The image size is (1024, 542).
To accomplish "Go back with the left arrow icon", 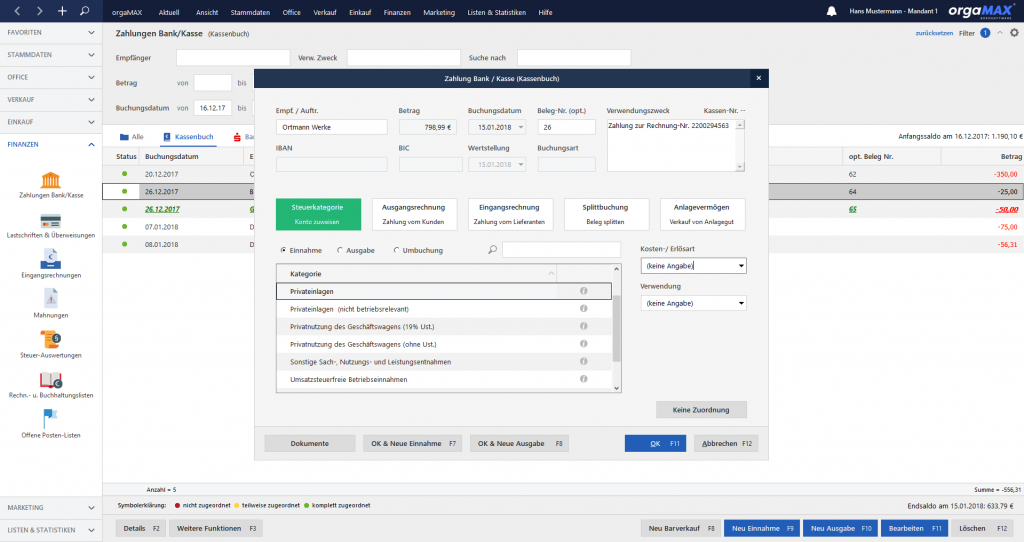I will pyautogui.click(x=18, y=11).
